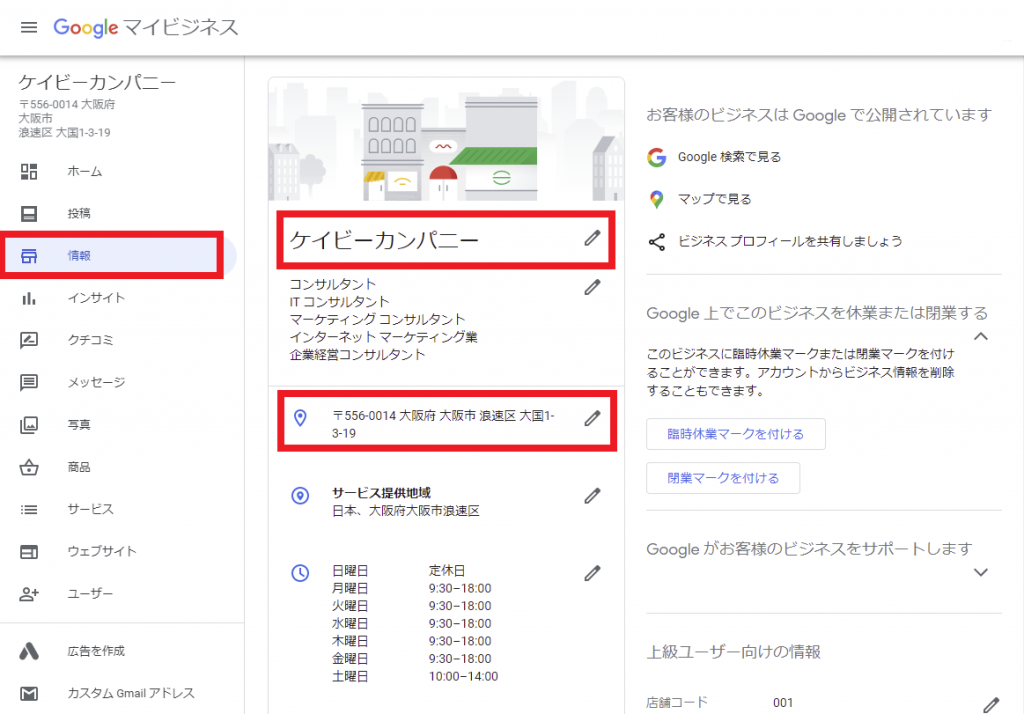Edit the business name using its pencil icon
Image resolution: width=1024 pixels, height=714 pixels.
click(x=593, y=238)
